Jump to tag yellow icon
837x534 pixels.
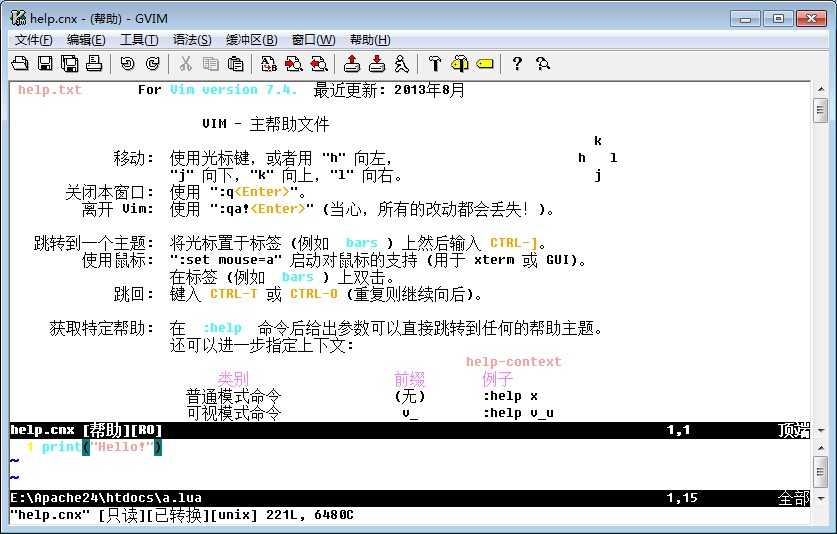click(485, 64)
